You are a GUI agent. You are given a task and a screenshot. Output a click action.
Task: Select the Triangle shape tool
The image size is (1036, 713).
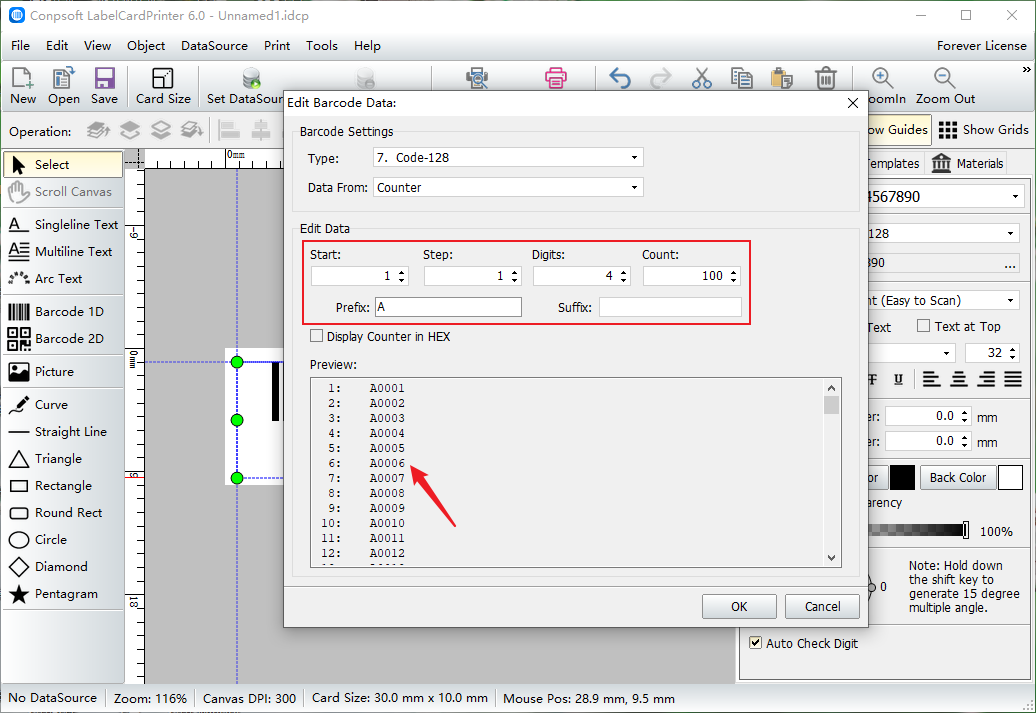click(x=63, y=459)
